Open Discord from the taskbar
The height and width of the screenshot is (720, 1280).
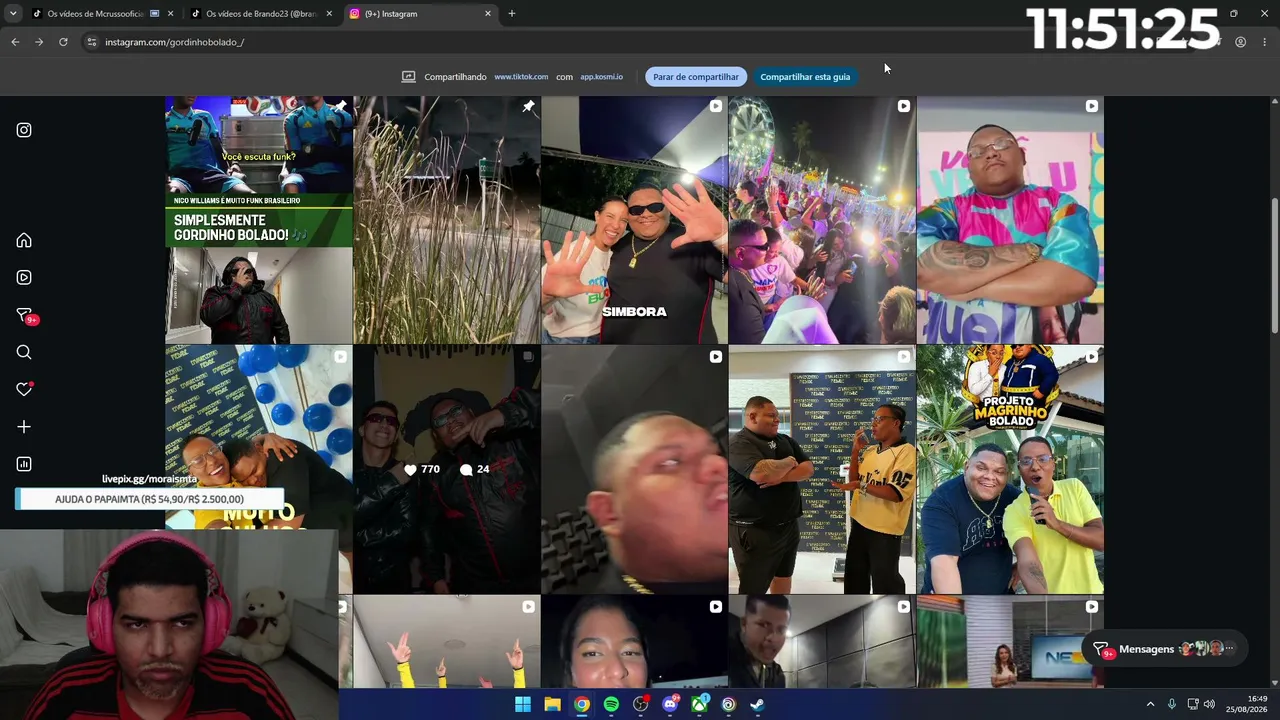tap(670, 704)
